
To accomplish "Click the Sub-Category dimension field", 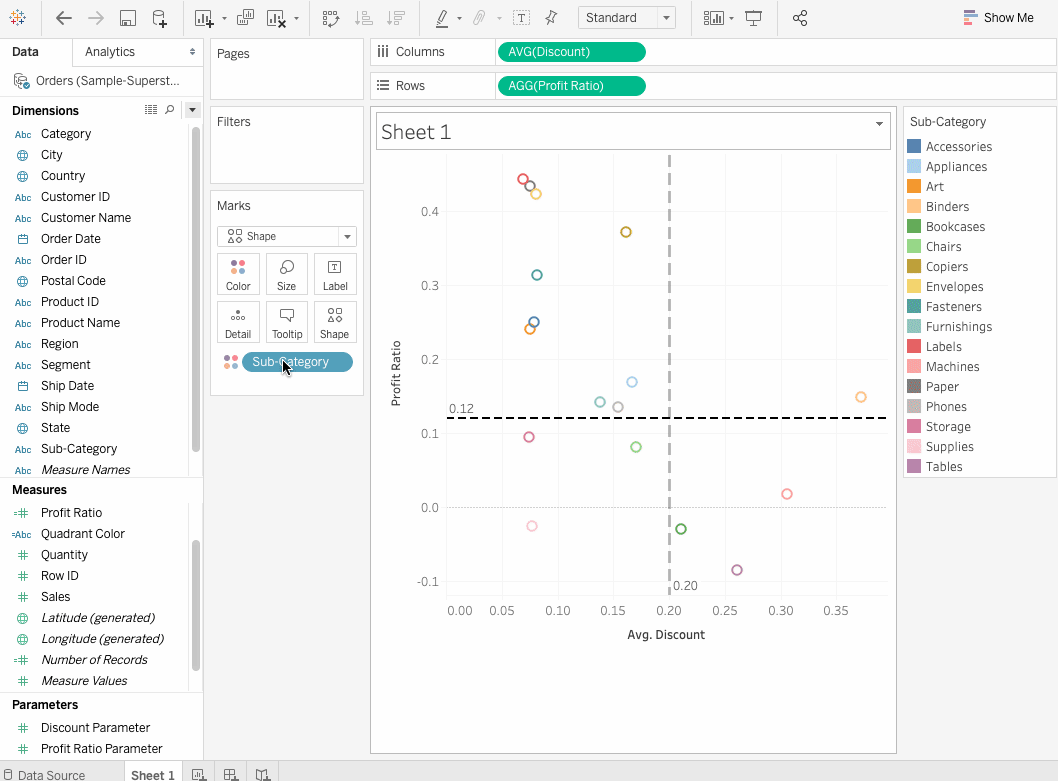I will click(x=79, y=449).
